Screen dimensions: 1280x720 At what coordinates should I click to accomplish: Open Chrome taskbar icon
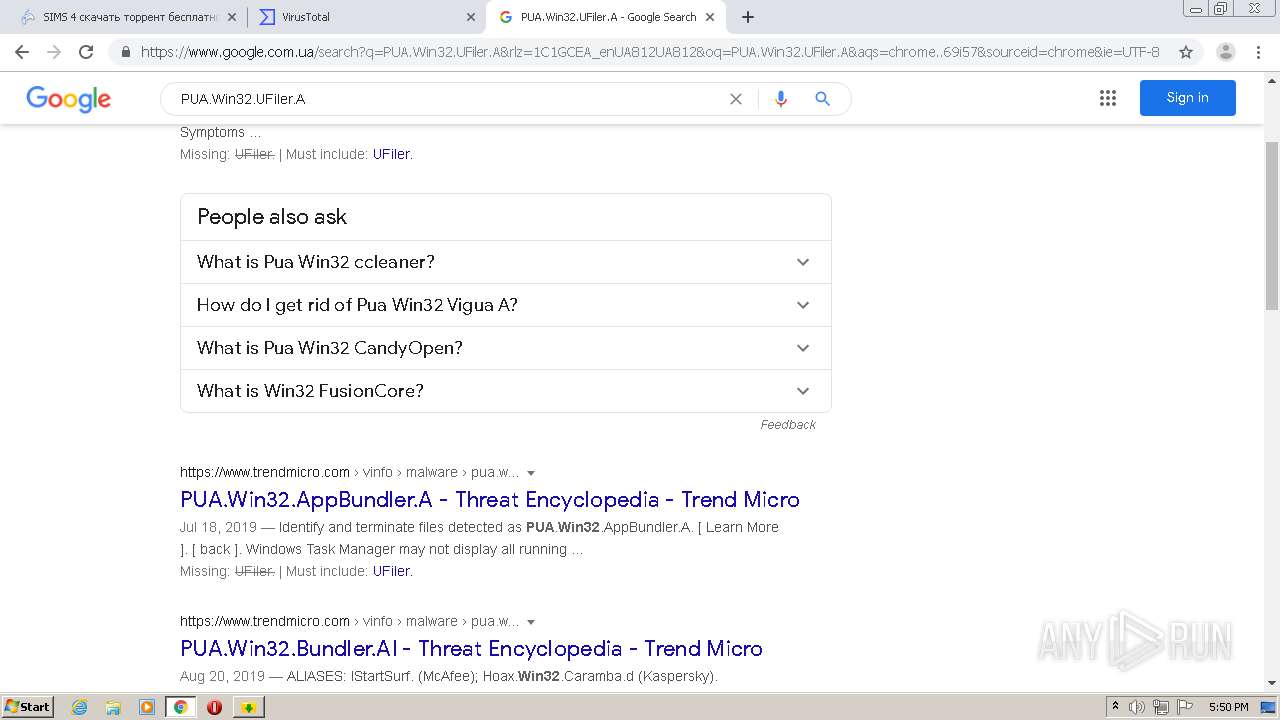point(181,707)
